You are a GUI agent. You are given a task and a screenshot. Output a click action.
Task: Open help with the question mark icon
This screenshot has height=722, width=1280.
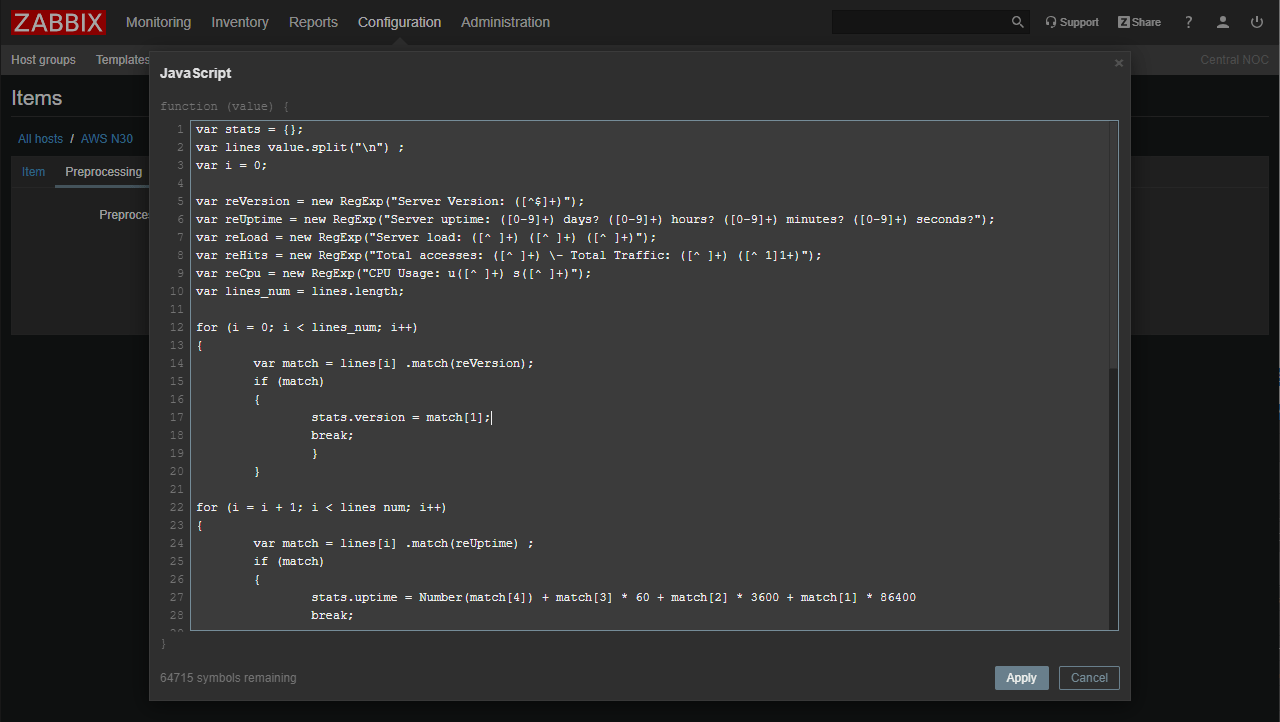click(1188, 21)
